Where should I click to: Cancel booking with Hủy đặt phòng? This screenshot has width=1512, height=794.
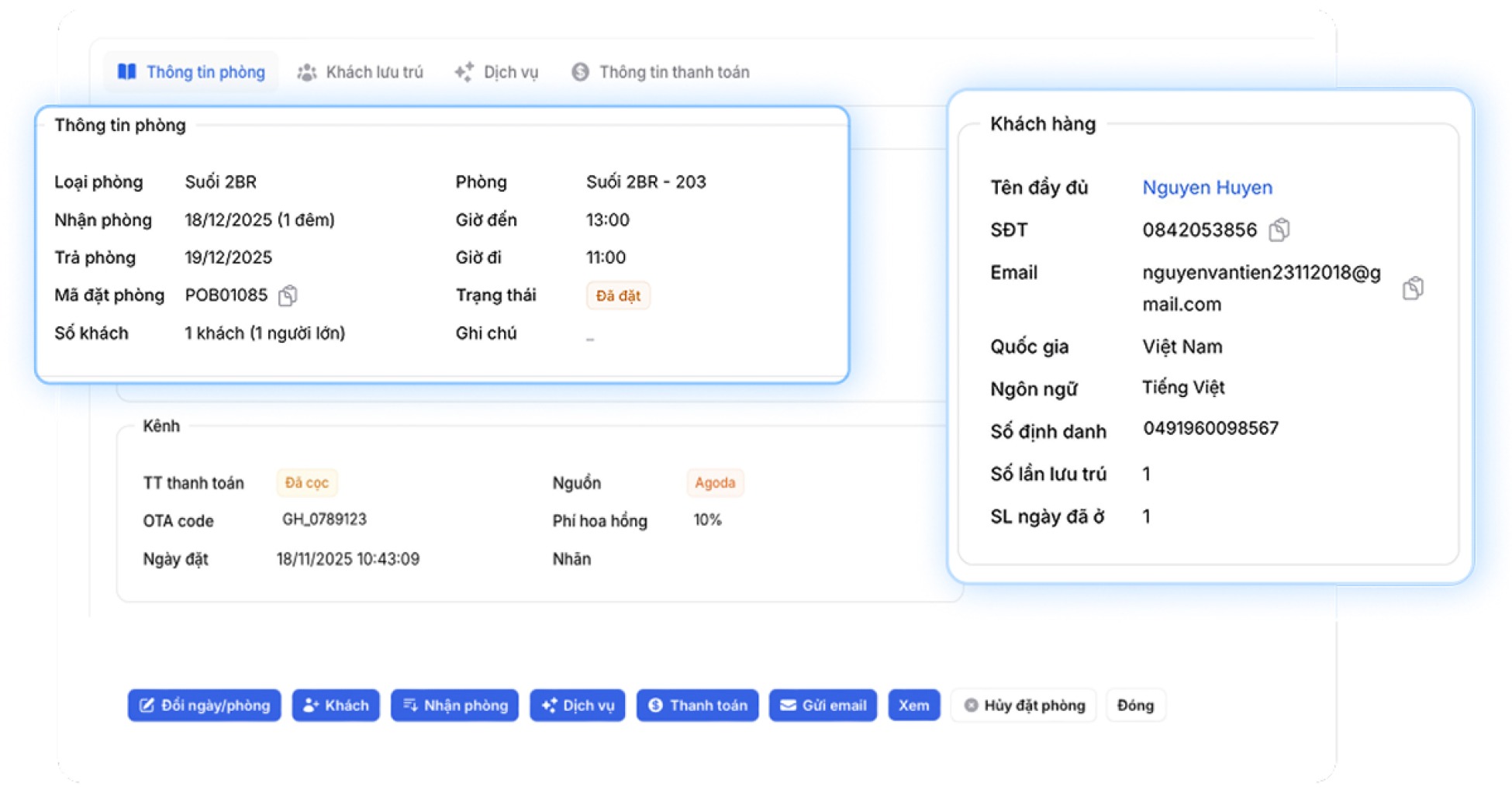coord(1024,706)
